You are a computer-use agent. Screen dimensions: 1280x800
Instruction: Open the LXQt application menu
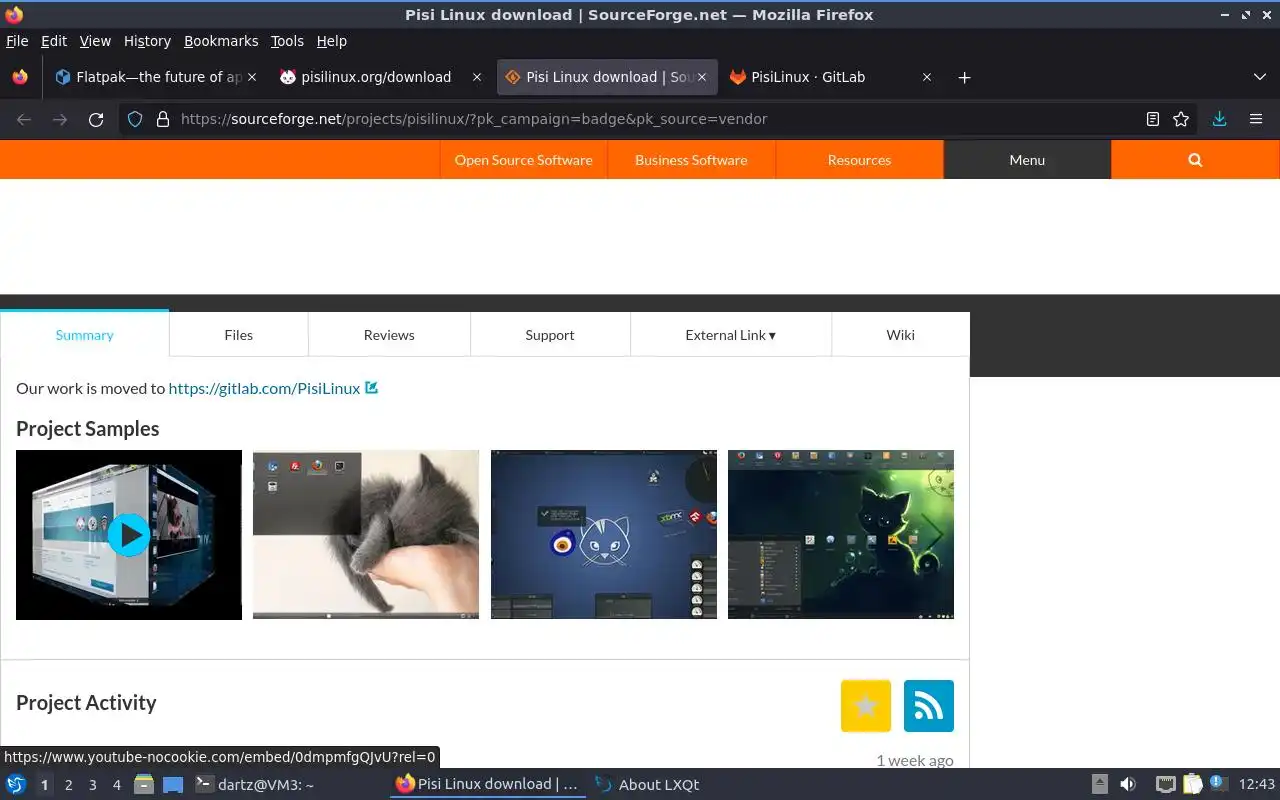point(16,784)
